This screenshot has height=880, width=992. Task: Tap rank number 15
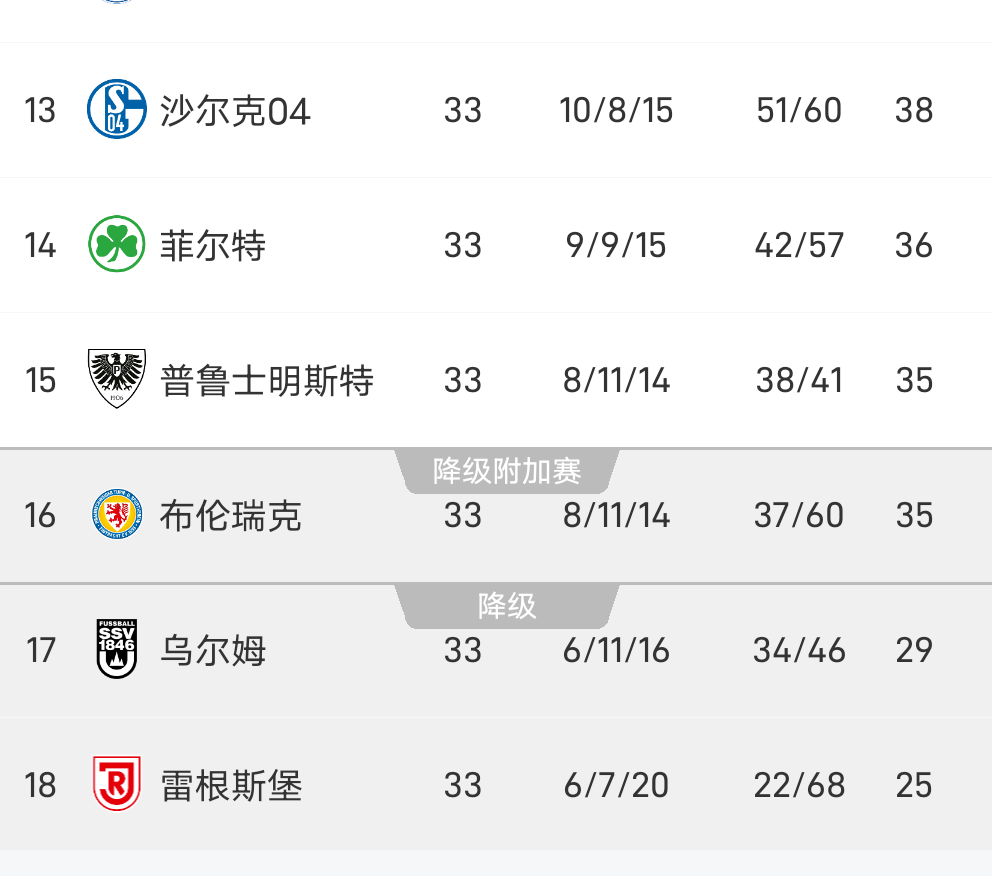[40, 380]
